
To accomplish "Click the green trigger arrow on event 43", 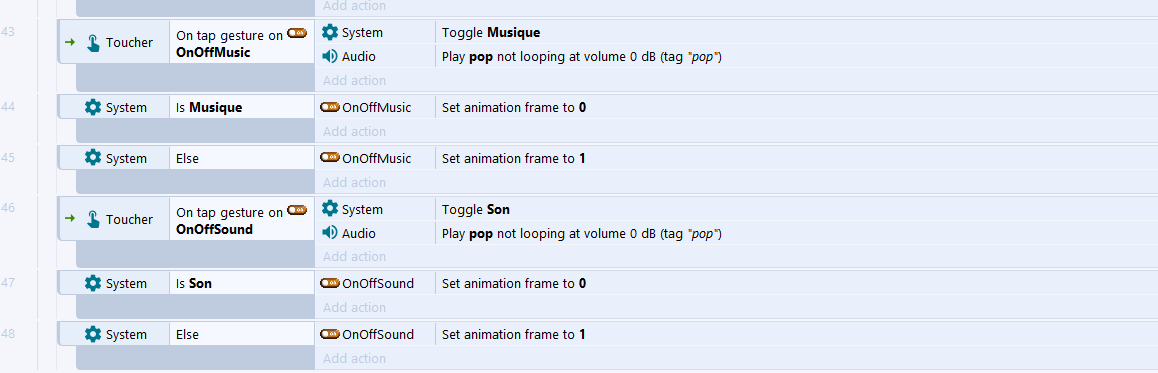I will click(x=70, y=42).
